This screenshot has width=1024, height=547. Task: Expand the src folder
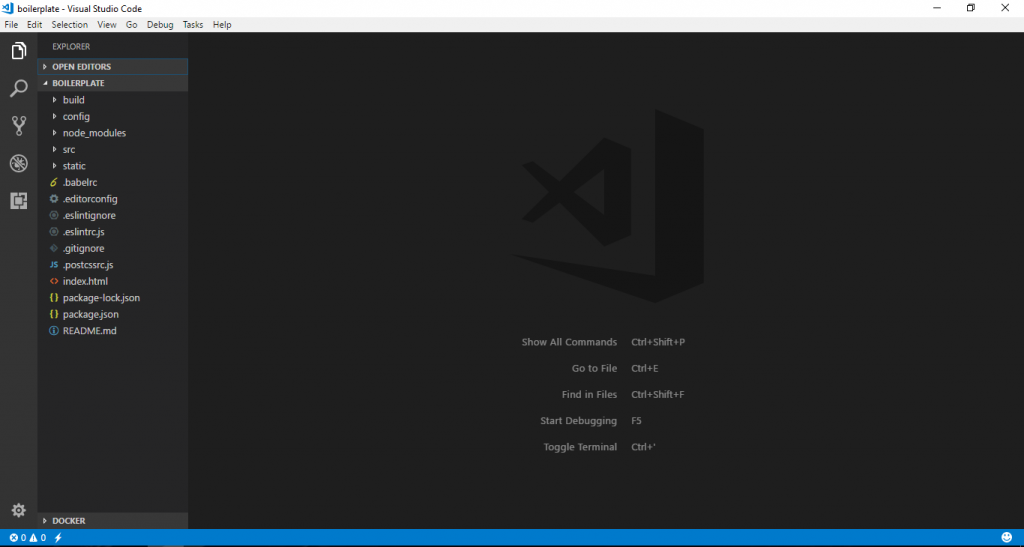click(x=69, y=150)
